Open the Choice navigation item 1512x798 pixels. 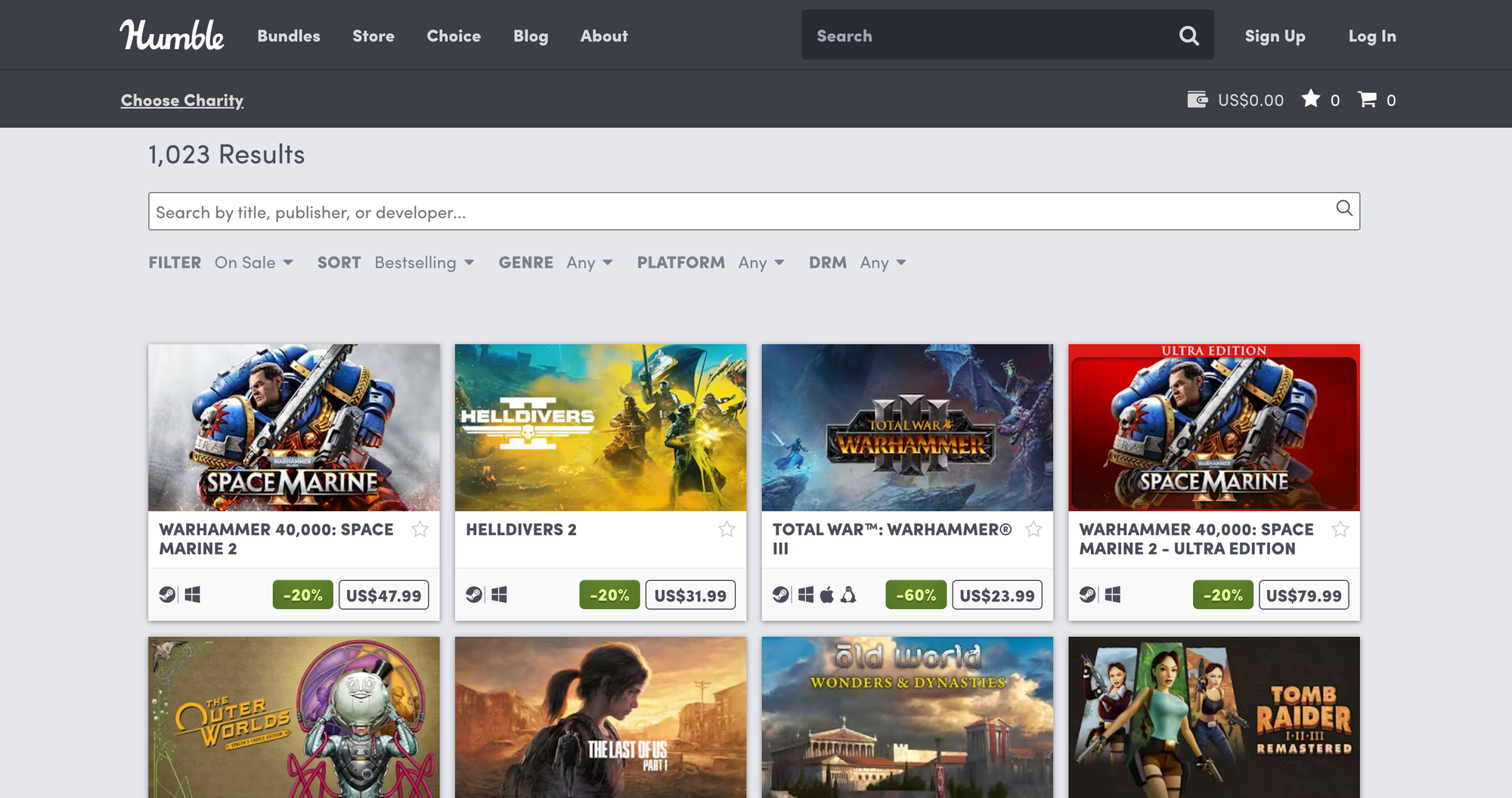pyautogui.click(x=454, y=36)
